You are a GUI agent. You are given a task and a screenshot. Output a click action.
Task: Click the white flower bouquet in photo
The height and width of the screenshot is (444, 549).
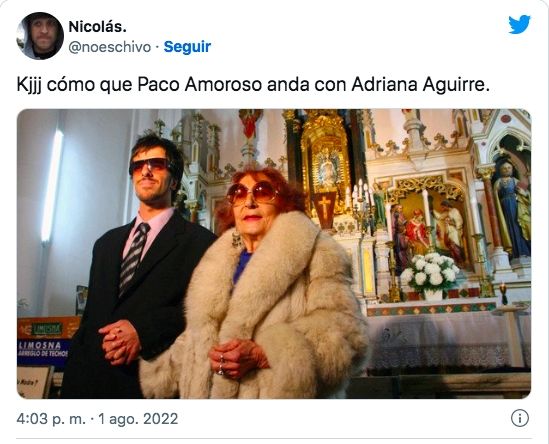[430, 272]
